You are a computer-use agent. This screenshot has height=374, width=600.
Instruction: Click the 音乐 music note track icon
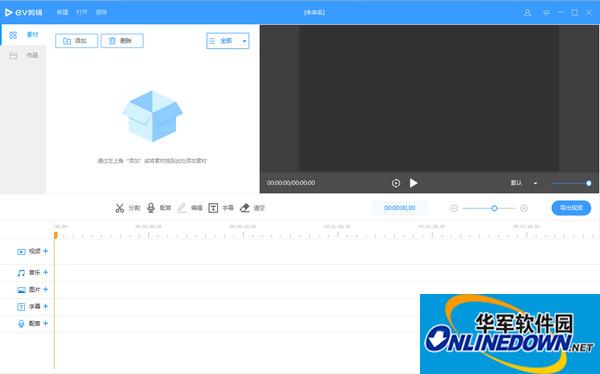21,273
